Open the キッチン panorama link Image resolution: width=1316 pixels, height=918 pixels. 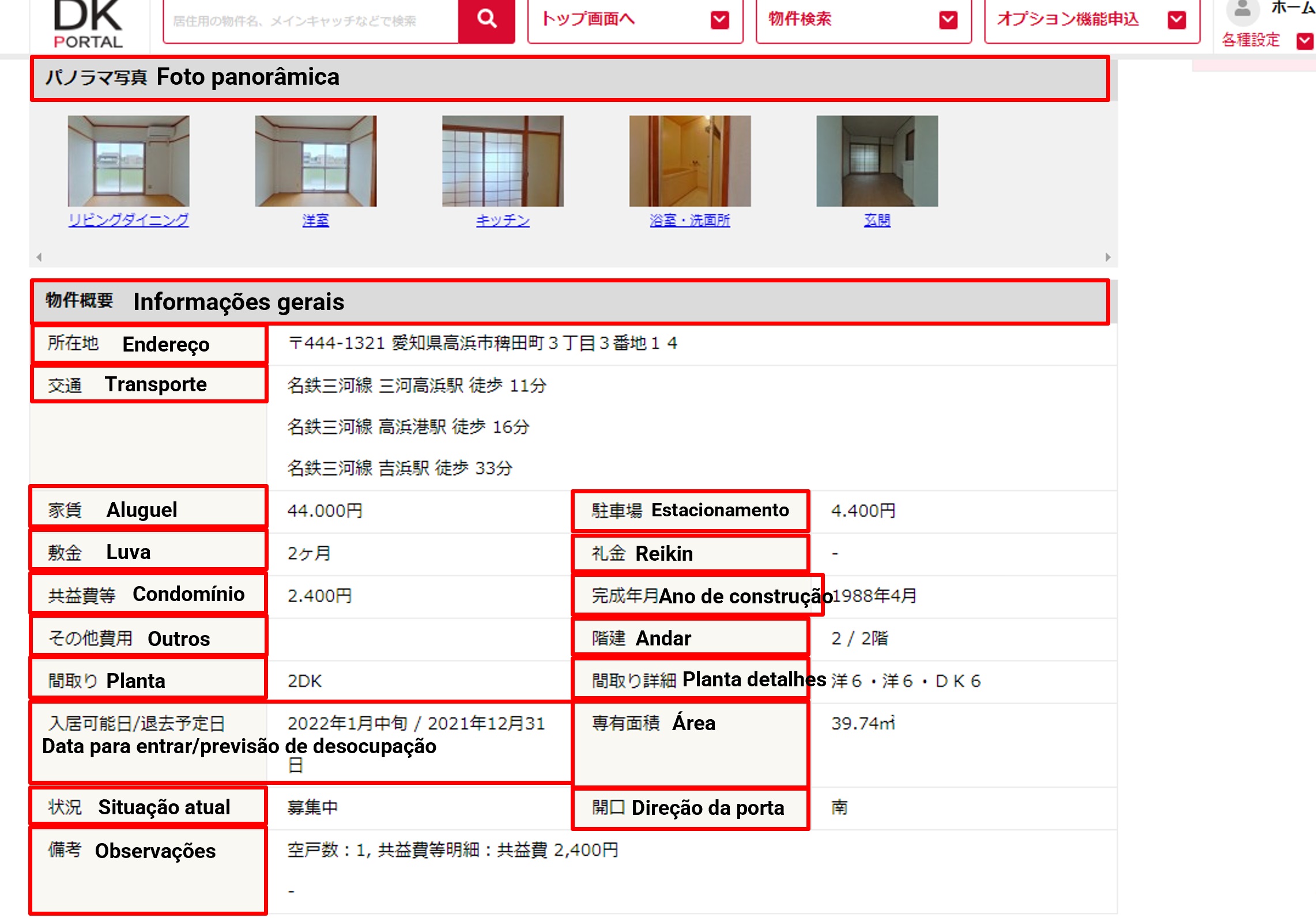[503, 220]
